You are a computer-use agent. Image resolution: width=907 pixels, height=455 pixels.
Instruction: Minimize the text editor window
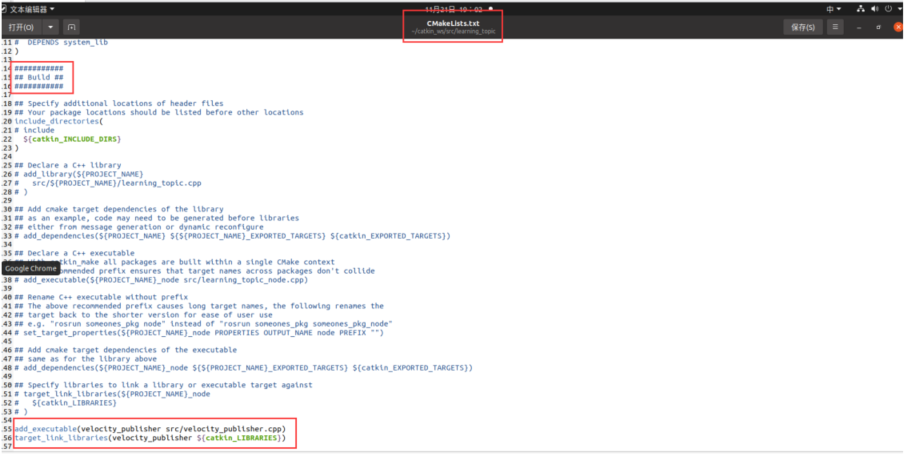coord(859,27)
